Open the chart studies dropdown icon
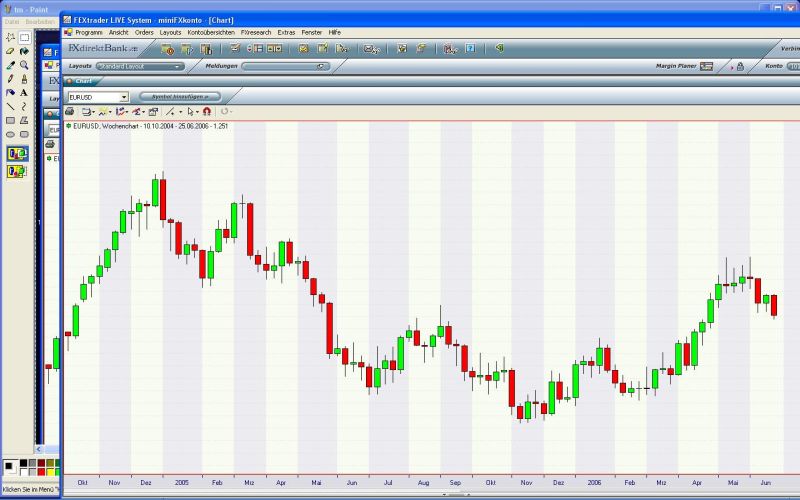Screen dimensions: 800x500 121,111
